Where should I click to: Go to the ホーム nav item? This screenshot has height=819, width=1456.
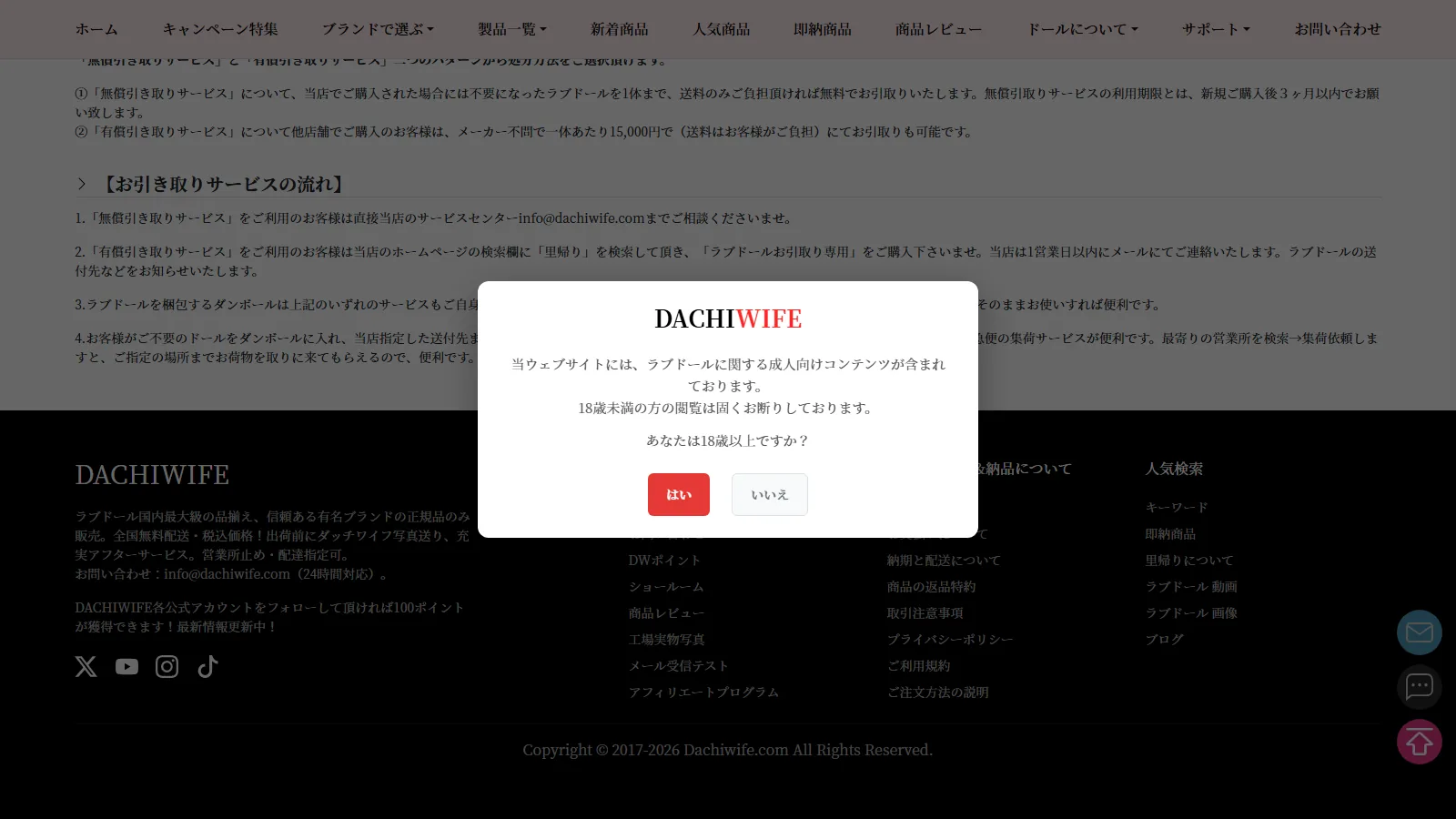96,29
